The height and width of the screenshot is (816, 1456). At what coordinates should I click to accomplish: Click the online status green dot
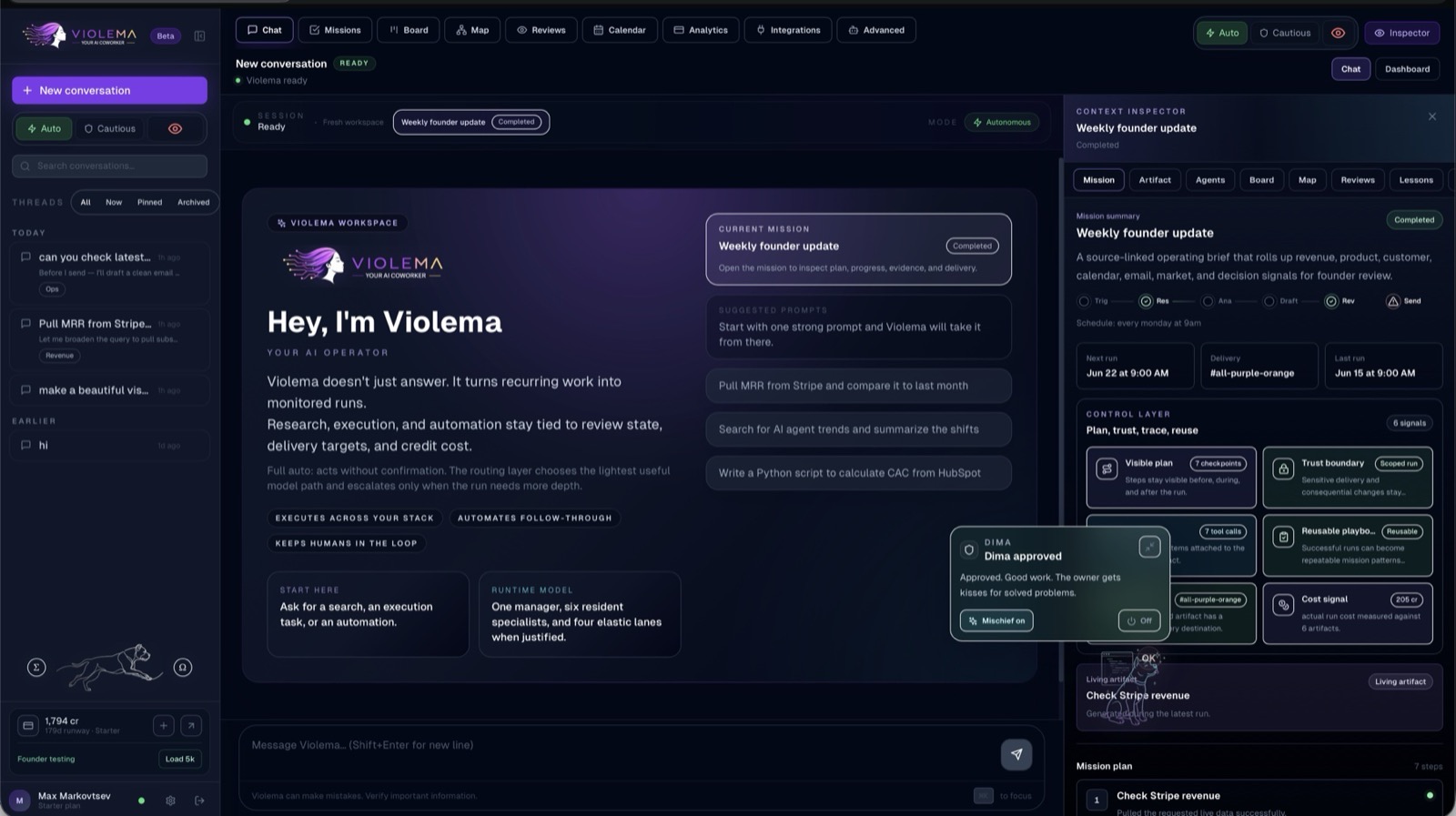click(141, 801)
